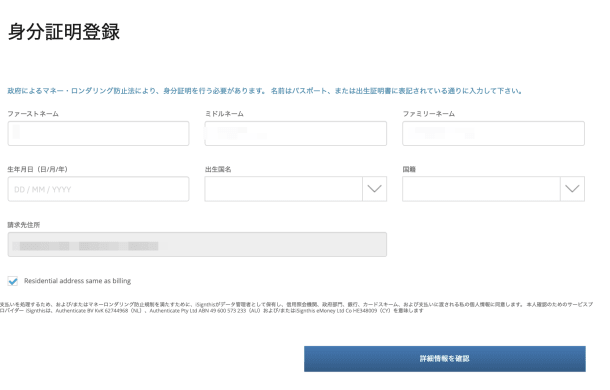The width and height of the screenshot is (610, 390).
Task: Click the iSignthis consent disclaimer text
Action: pyautogui.click(x=296, y=307)
